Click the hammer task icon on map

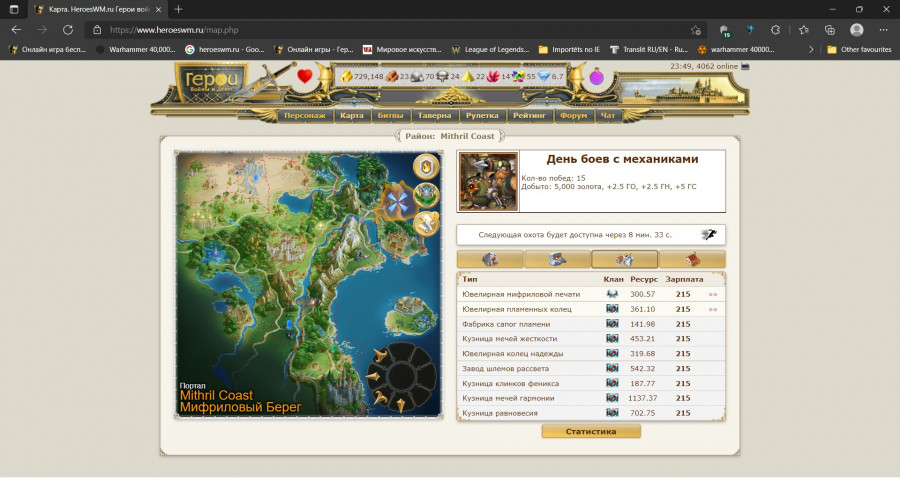click(x=426, y=223)
